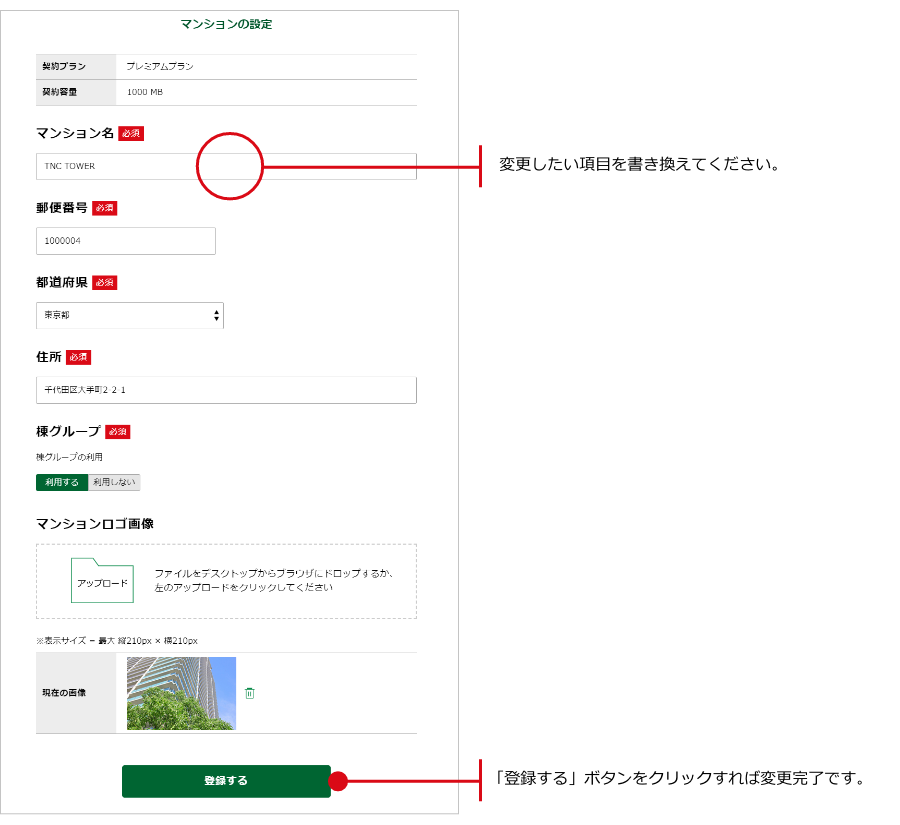Click the 郵便番号 field containing 1000004
900x825 pixels.
pos(126,241)
